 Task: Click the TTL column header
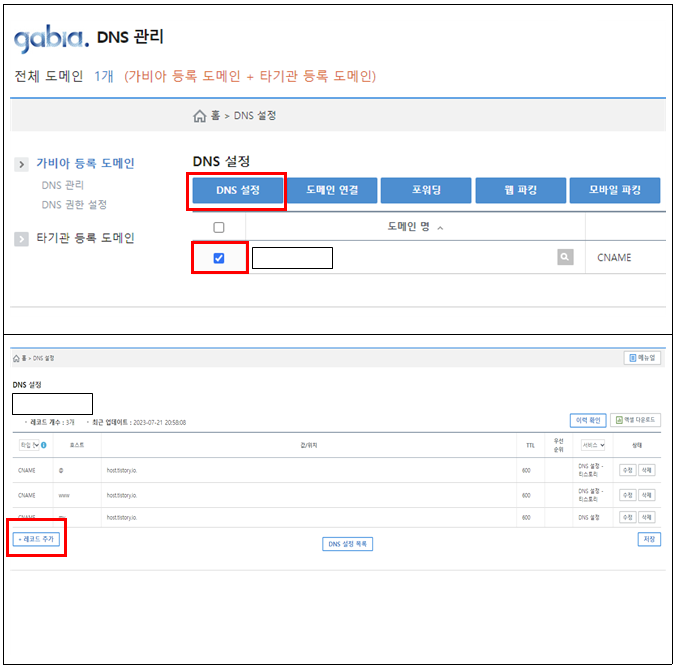pyautogui.click(x=530, y=445)
